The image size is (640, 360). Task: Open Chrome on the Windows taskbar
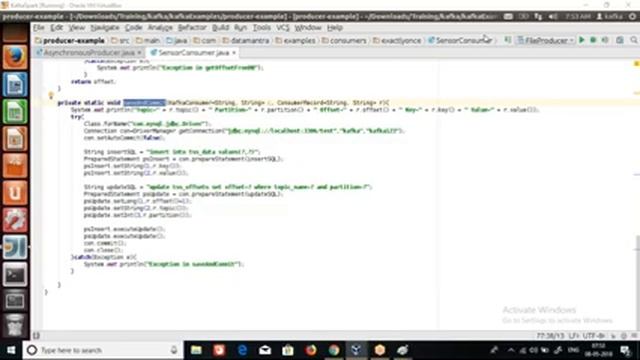coord(334,350)
